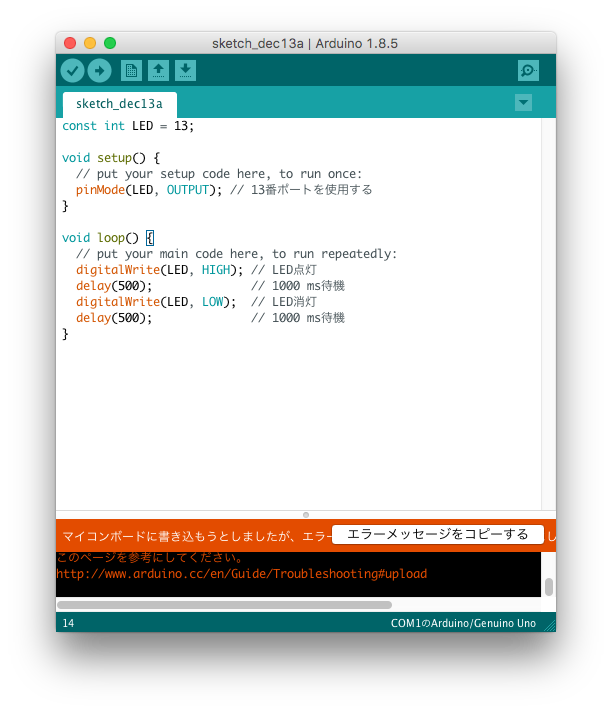Click digitalWrite(LED, LOW) line

(x=156, y=302)
